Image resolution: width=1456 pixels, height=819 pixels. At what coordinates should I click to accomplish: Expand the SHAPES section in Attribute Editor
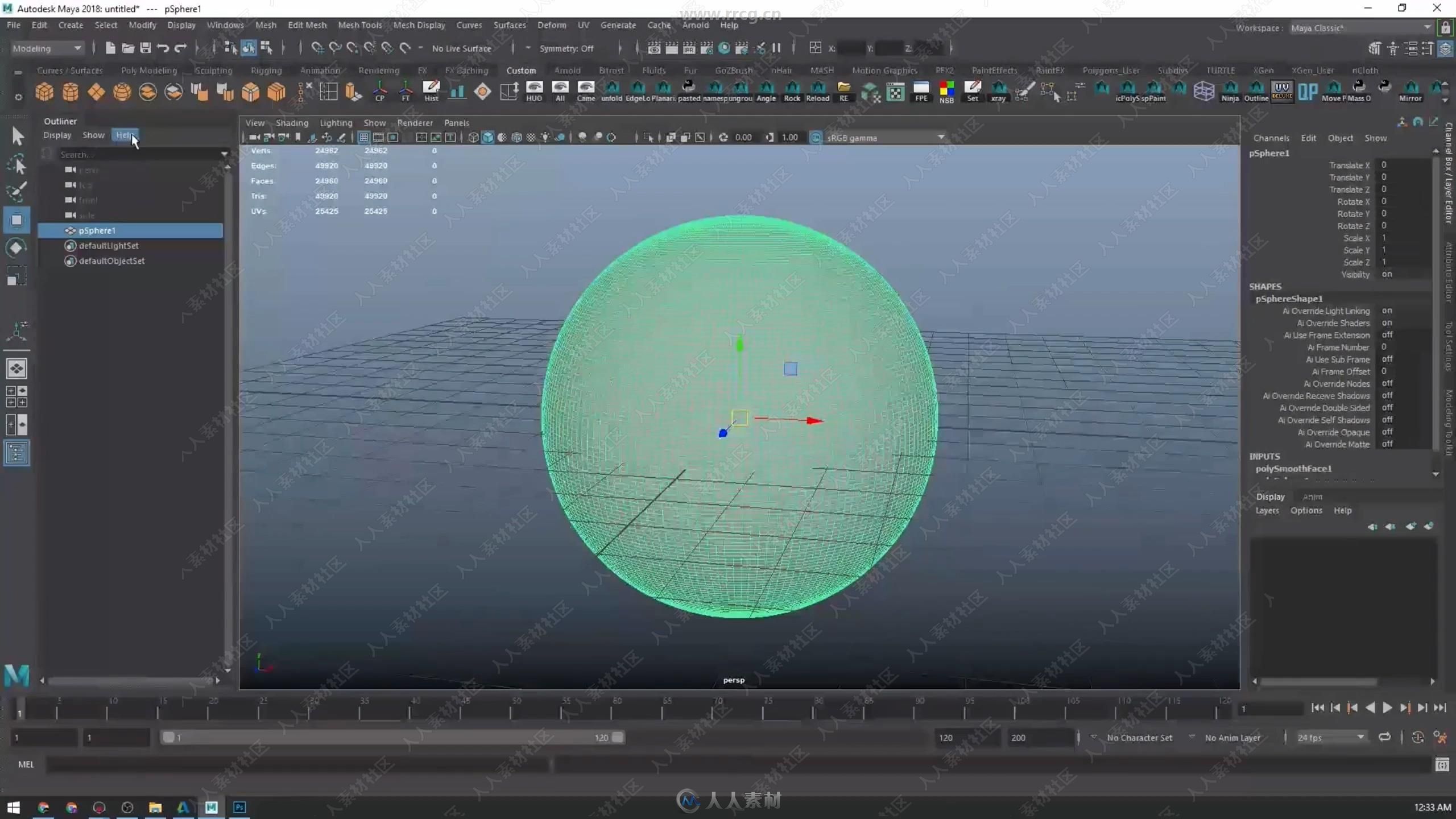1265,286
